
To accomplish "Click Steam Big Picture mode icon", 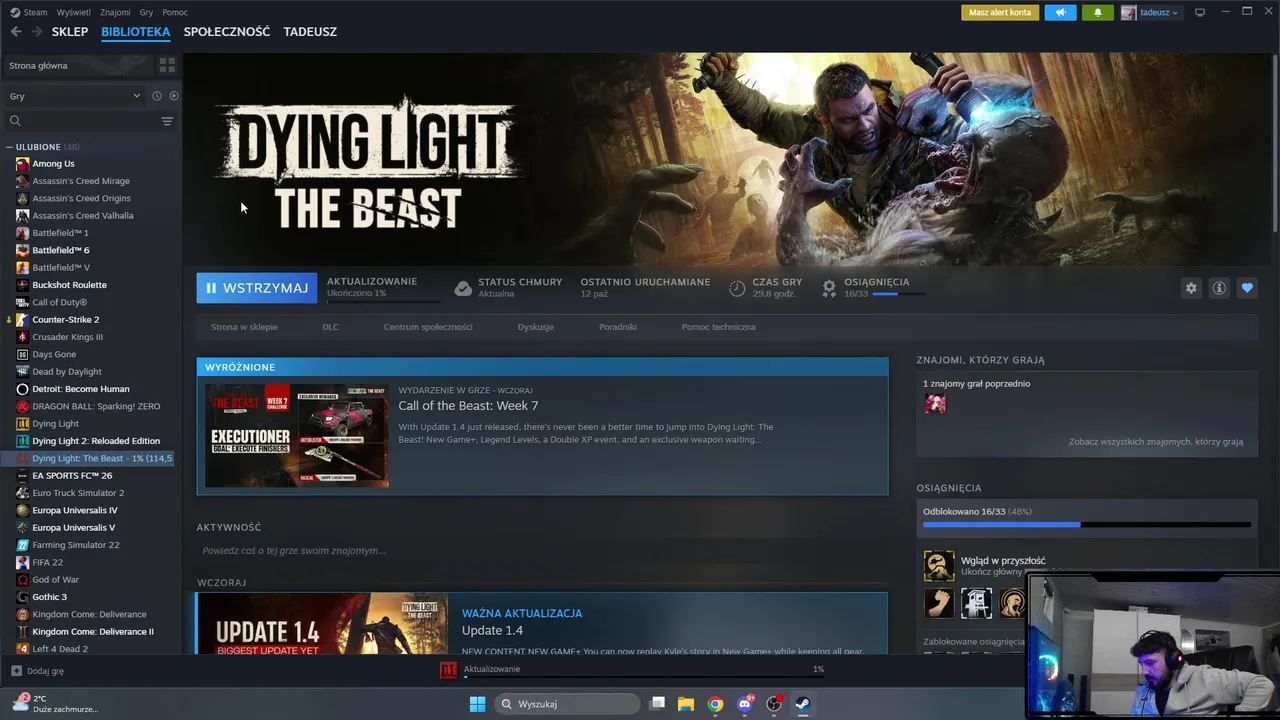I will pyautogui.click(x=1200, y=12).
